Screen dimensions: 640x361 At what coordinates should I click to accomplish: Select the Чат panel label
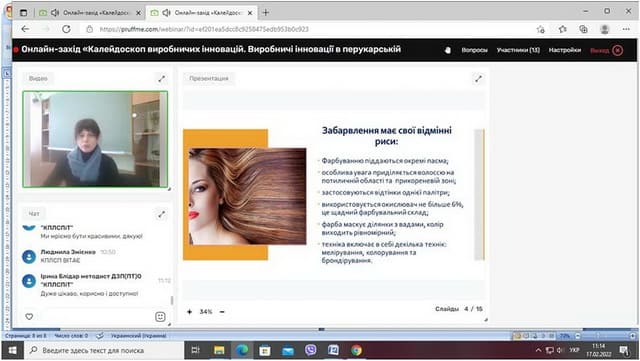(x=34, y=214)
